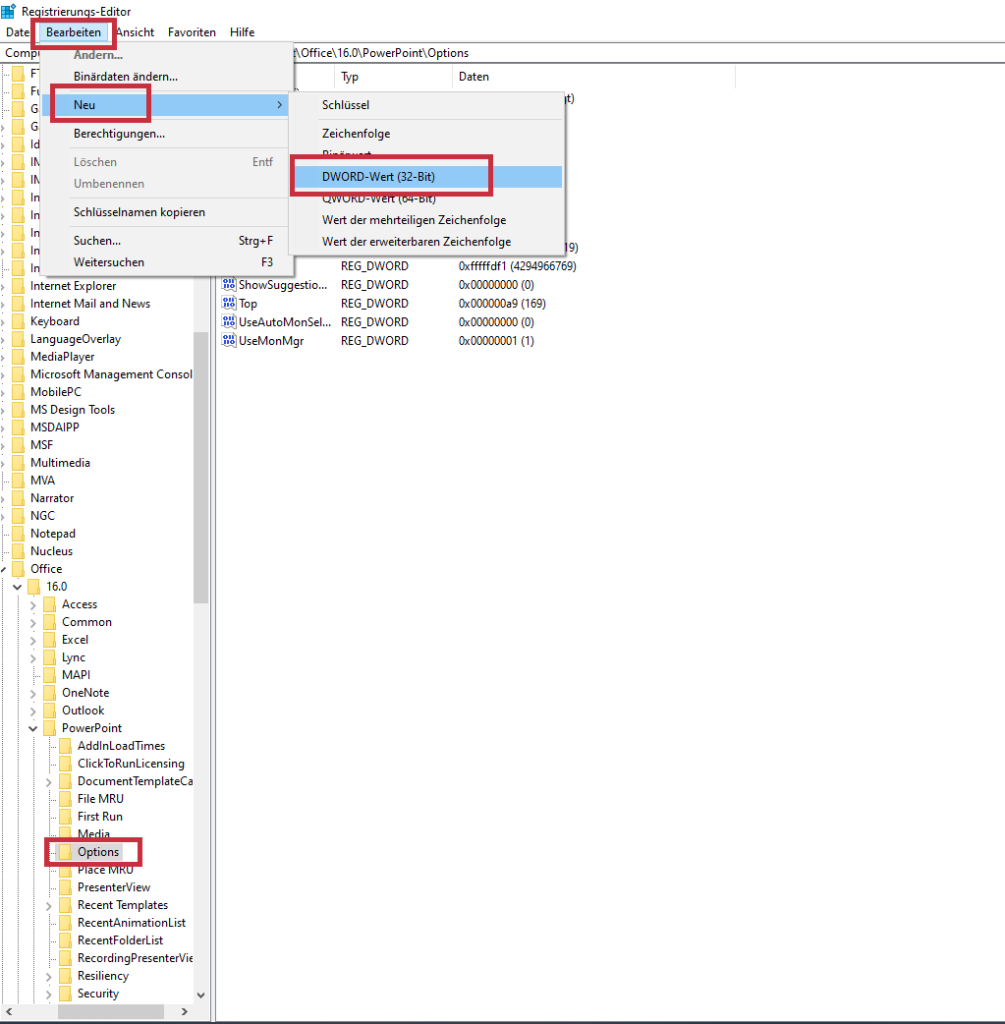Click the ShowSuggestio… DWORD value icon
The image size is (1005, 1024).
point(228,285)
